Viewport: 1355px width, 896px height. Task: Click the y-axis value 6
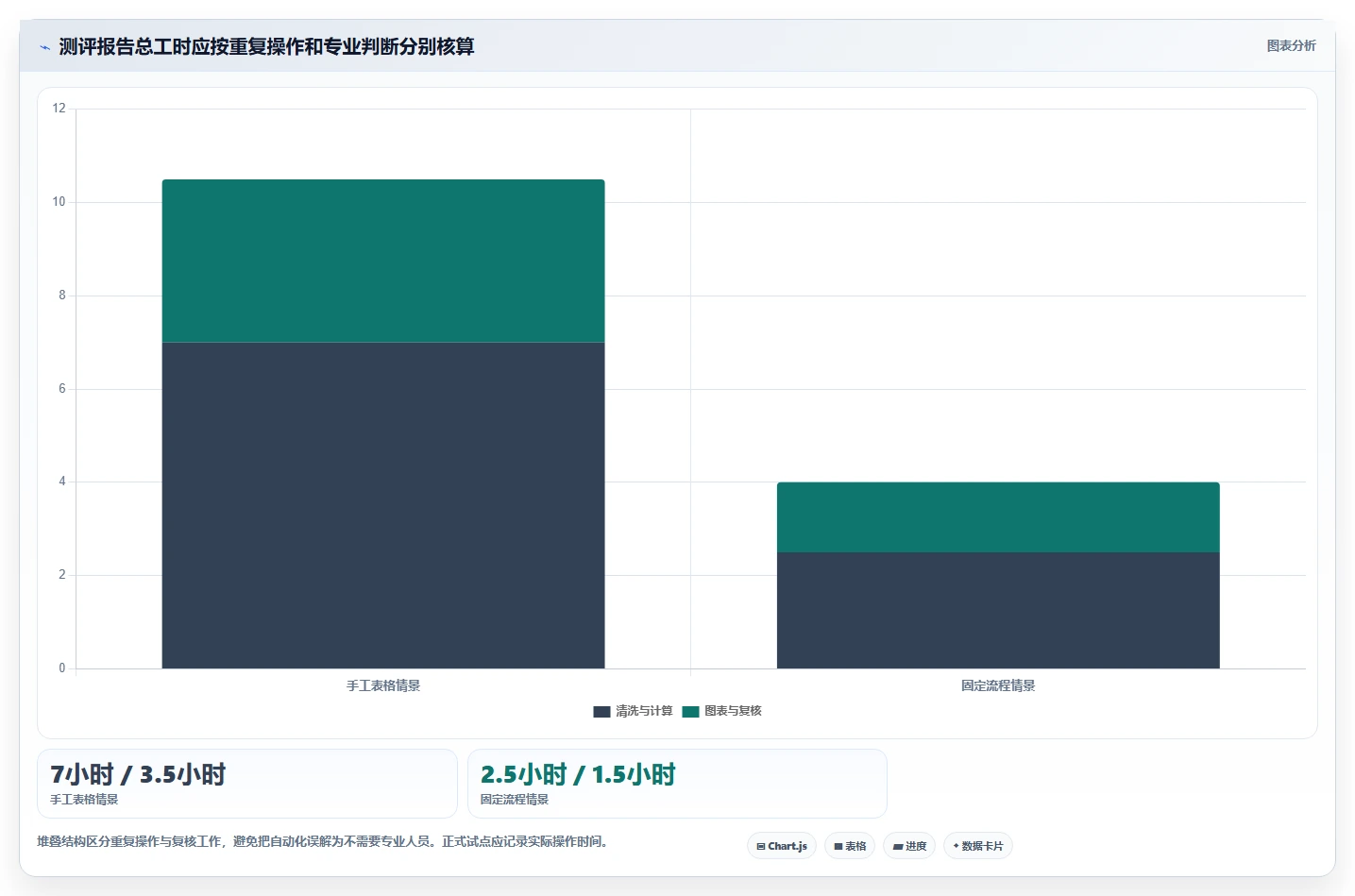(x=62, y=389)
